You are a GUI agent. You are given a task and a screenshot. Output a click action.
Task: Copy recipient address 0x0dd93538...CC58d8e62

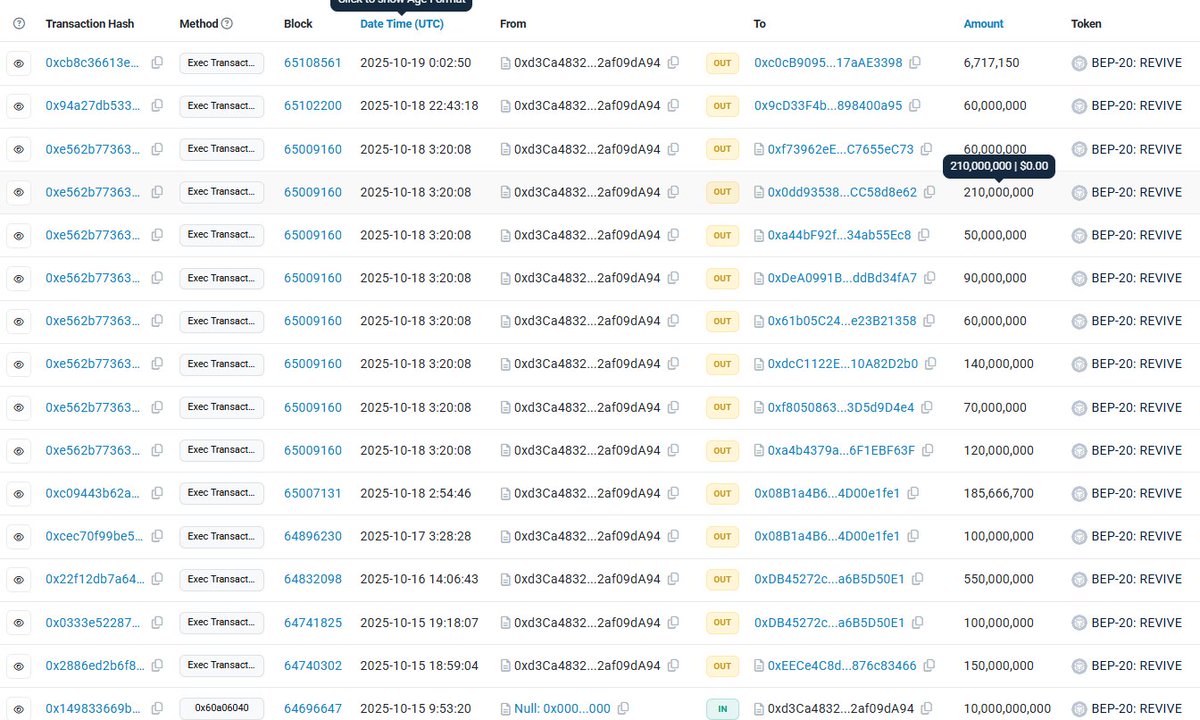tap(929, 192)
